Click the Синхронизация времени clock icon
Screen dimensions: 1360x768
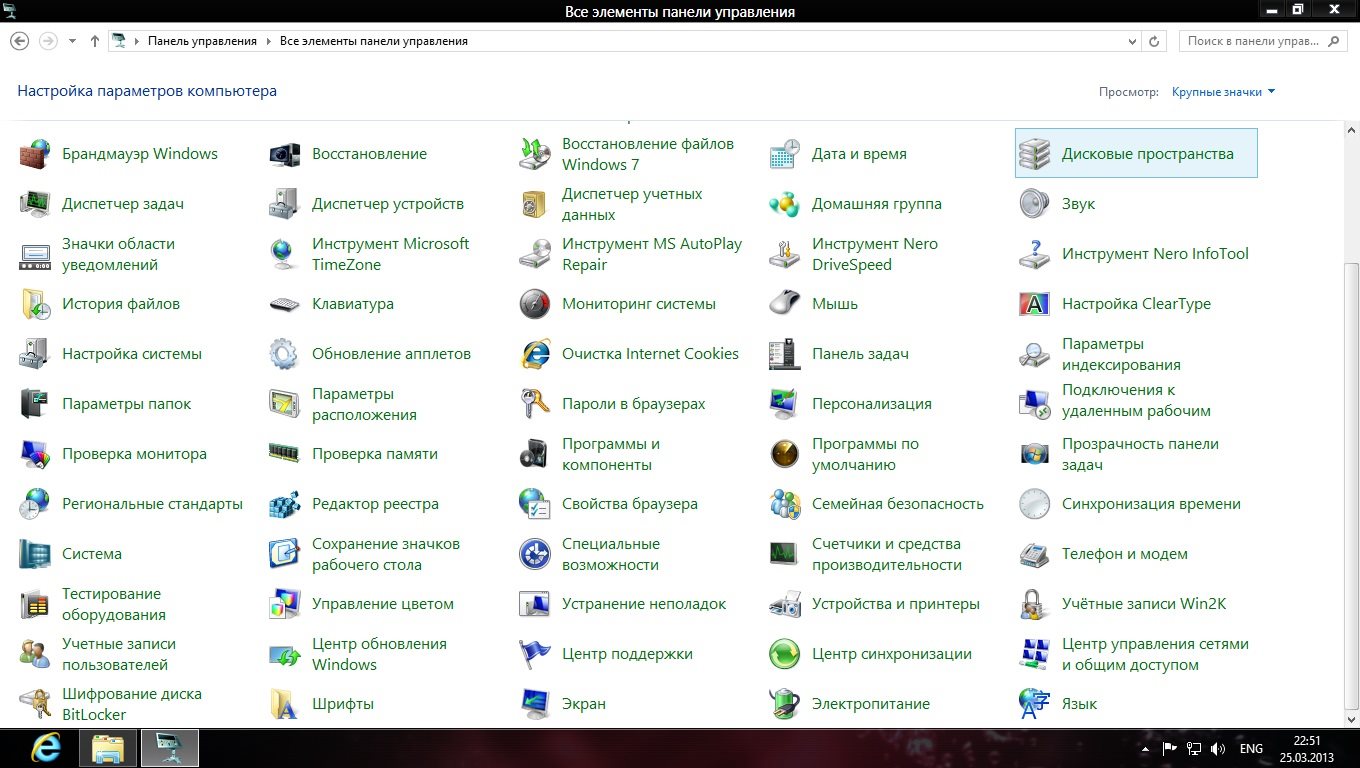(1035, 504)
